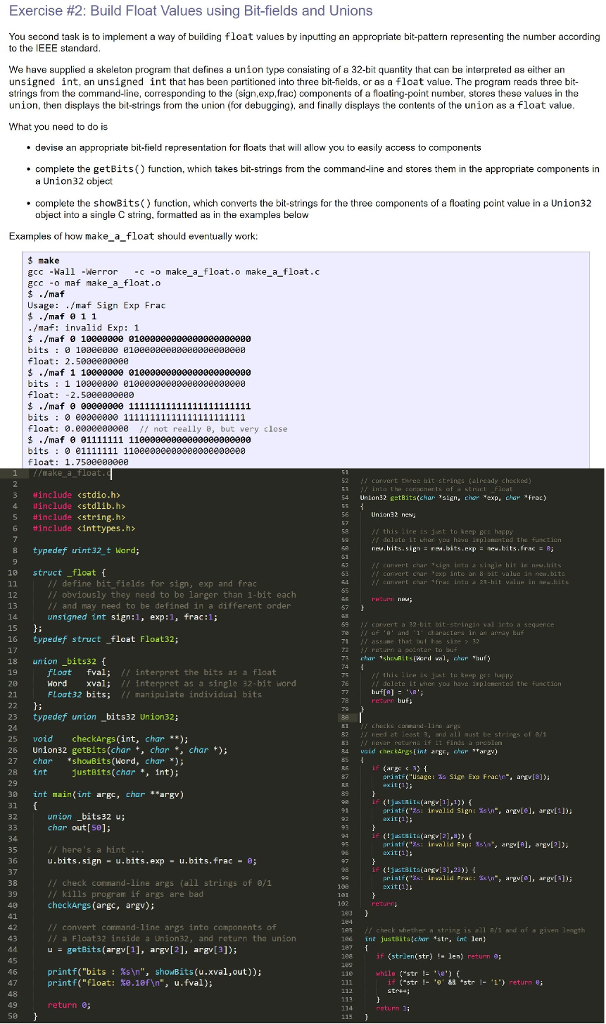Viewport: 606px width, 1024px height.
Task: Click the 'return new;' statement
Action: 392,599
